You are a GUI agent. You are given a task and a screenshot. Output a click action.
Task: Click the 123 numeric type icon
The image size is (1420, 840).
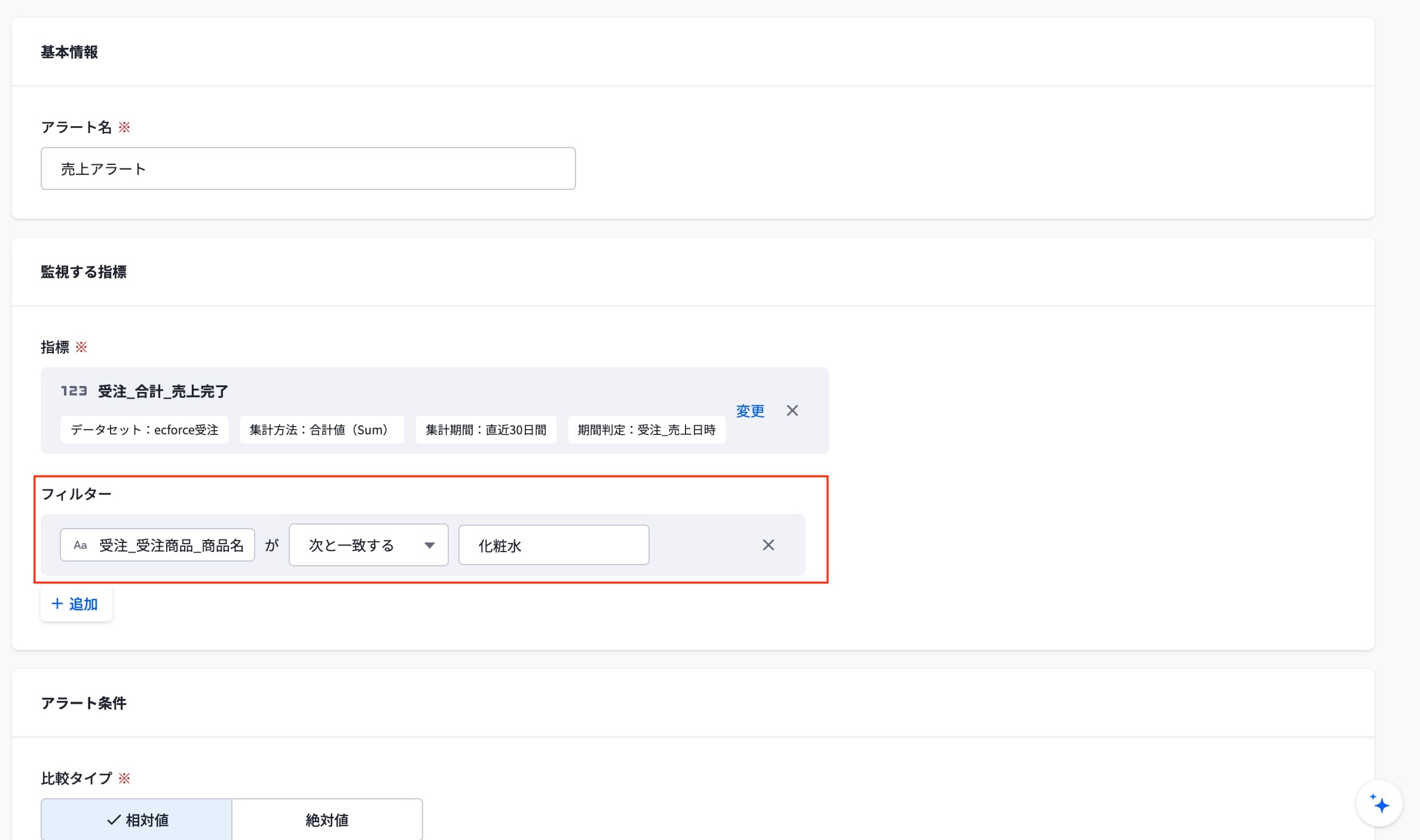coord(74,391)
